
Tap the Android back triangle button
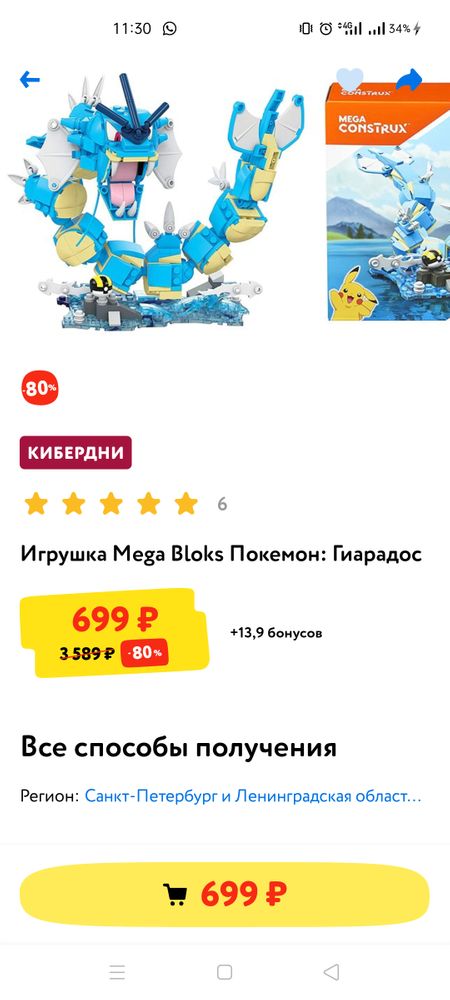tap(331, 972)
